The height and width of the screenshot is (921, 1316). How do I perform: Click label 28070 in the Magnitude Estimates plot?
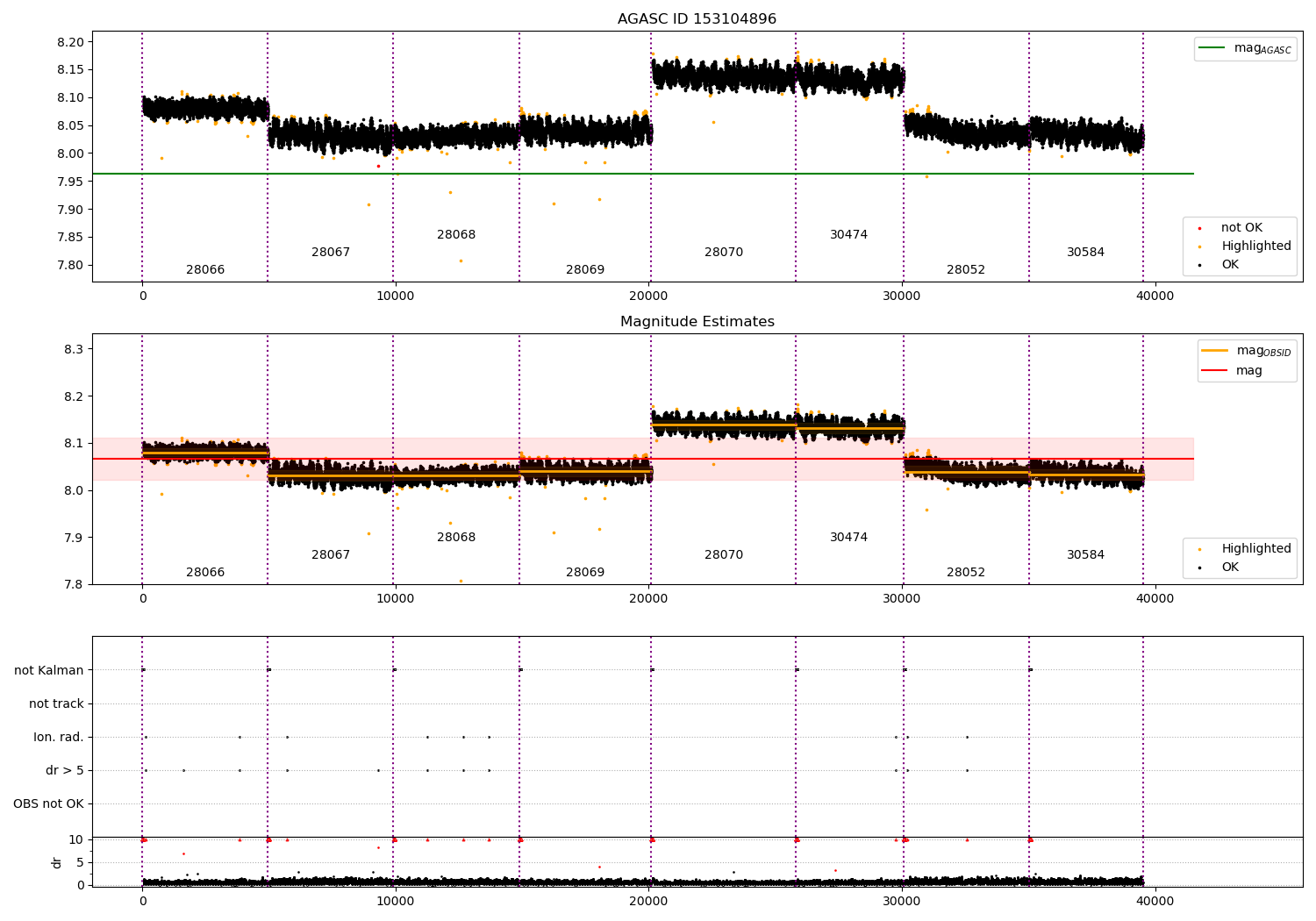724,555
